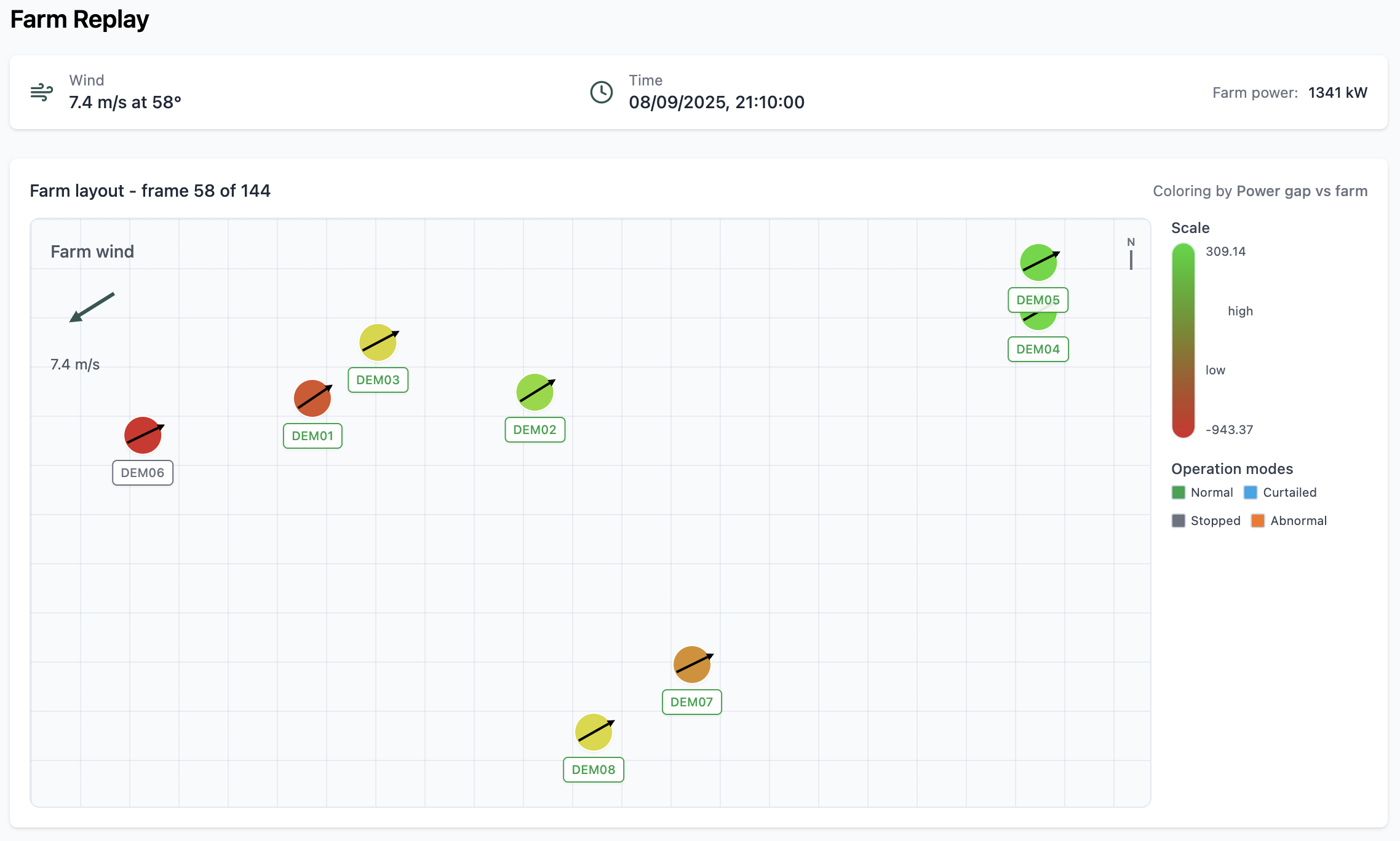Image resolution: width=1400 pixels, height=841 pixels.
Task: Click the DEM05 turbine circle
Action: [x=1038, y=263]
